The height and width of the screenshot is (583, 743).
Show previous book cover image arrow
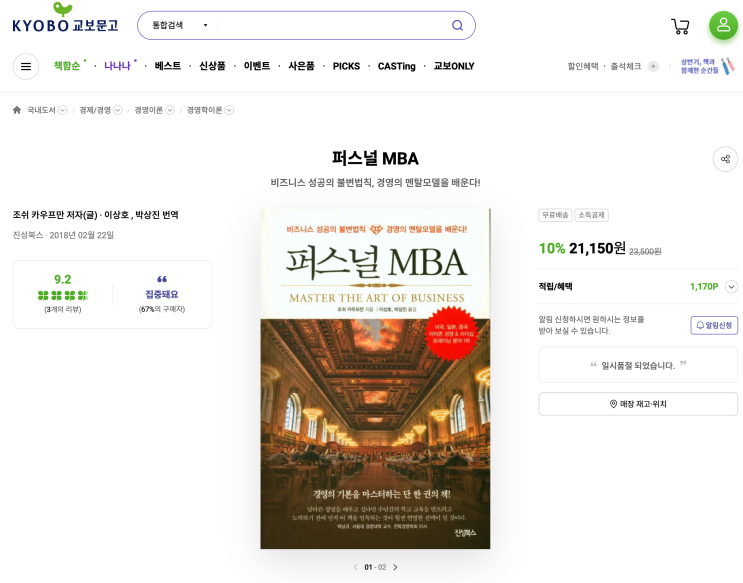coord(355,567)
